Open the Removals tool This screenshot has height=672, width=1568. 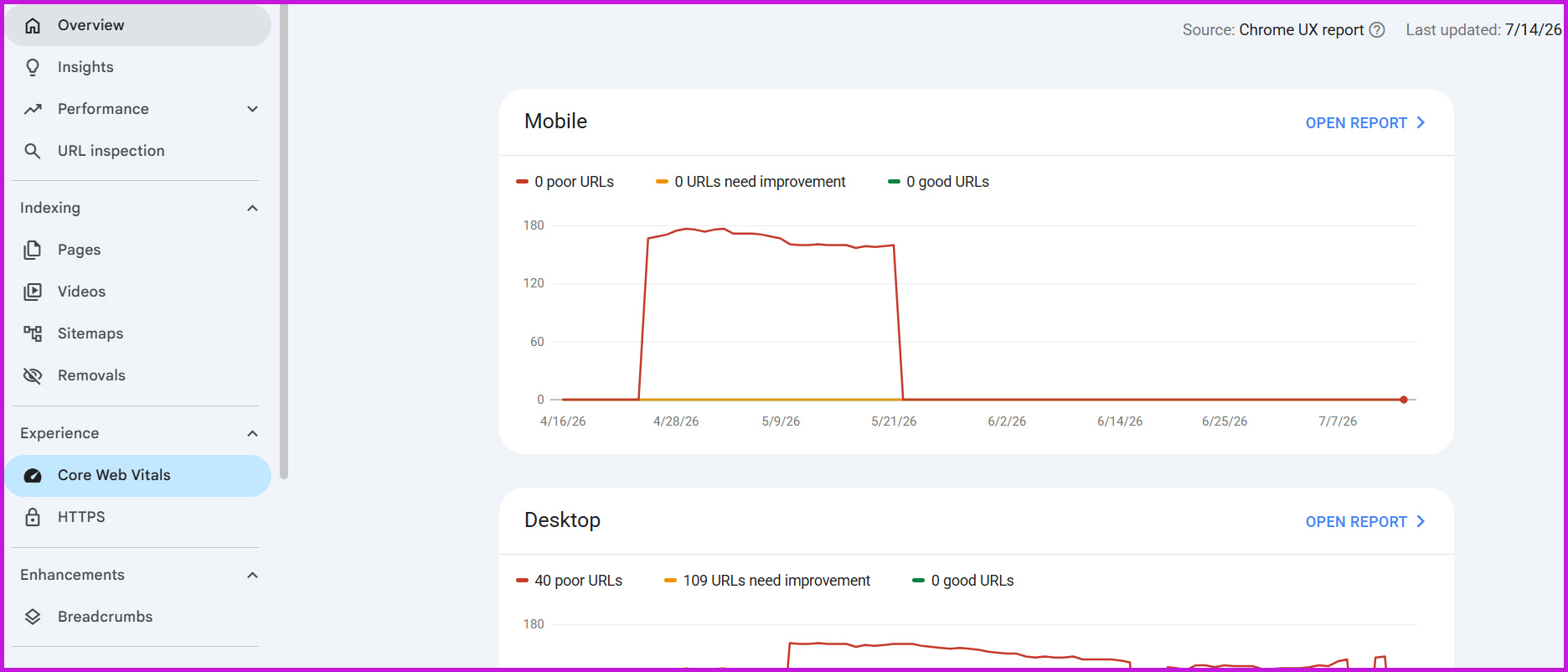click(138, 375)
